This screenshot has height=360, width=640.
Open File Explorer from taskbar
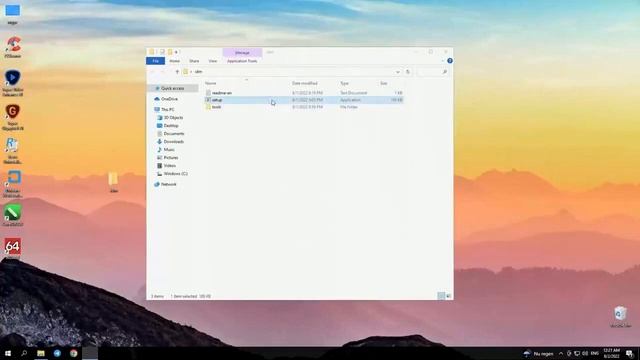tap(41, 353)
